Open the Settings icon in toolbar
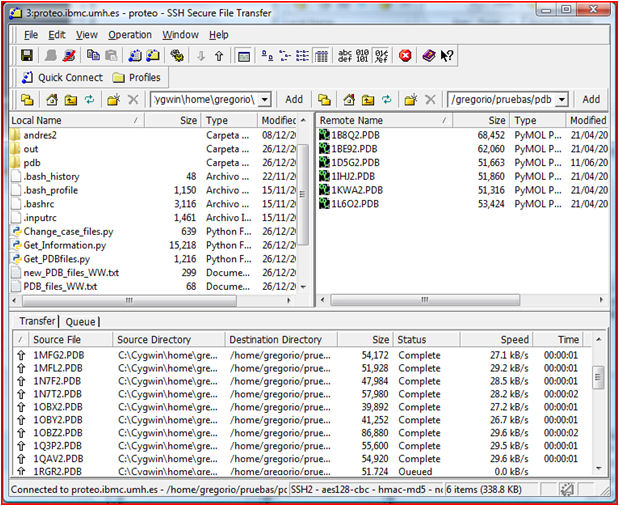The height and width of the screenshot is (506, 619). [x=177, y=56]
